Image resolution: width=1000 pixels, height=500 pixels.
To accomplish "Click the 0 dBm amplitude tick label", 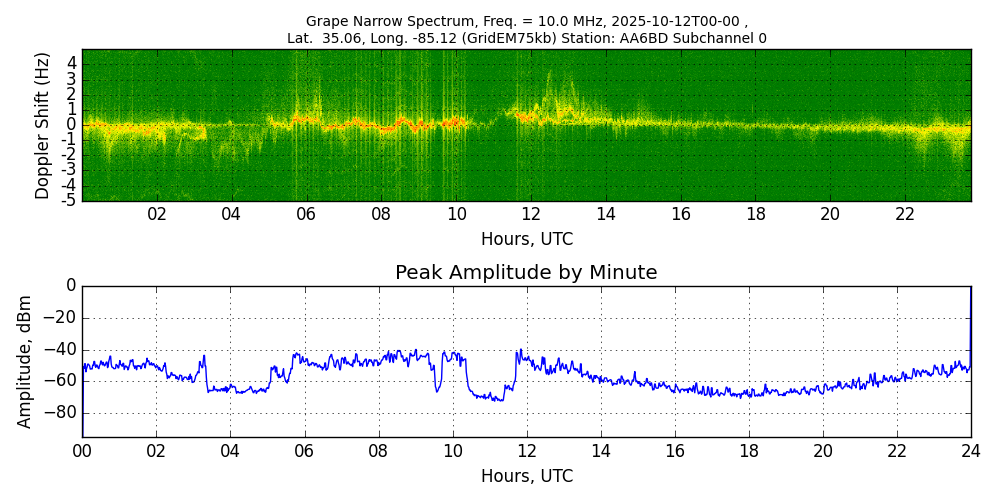I will [70, 286].
